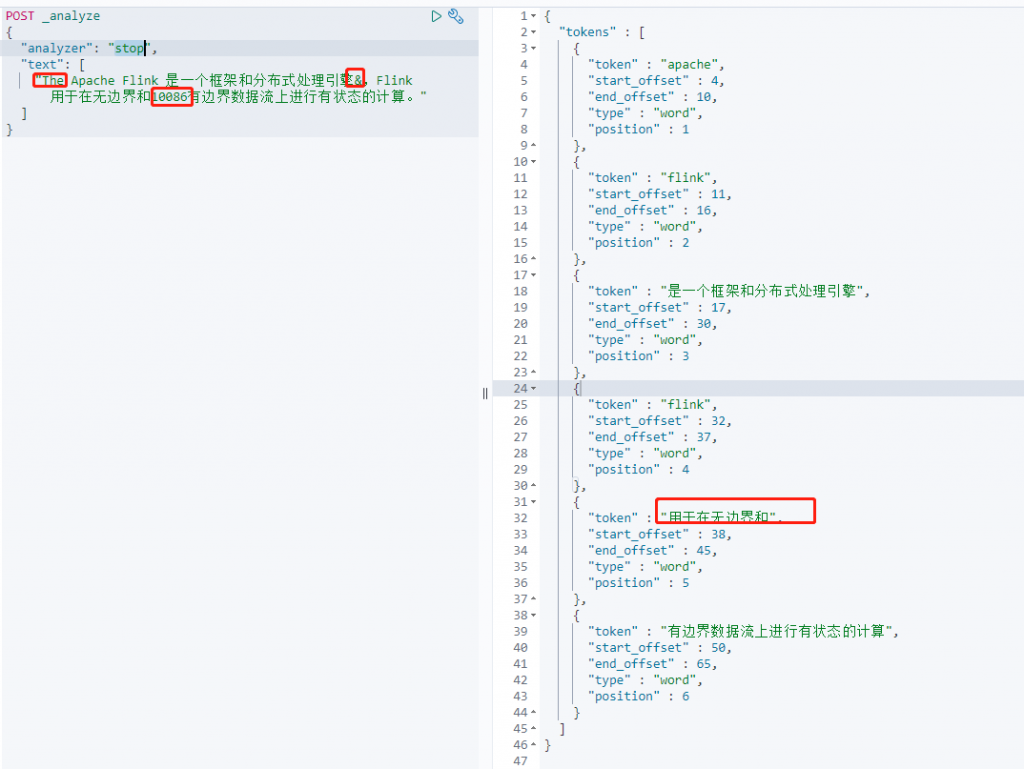Fold the highlighted block at line 24
Screen dimensions: 1024x769
click(x=534, y=388)
